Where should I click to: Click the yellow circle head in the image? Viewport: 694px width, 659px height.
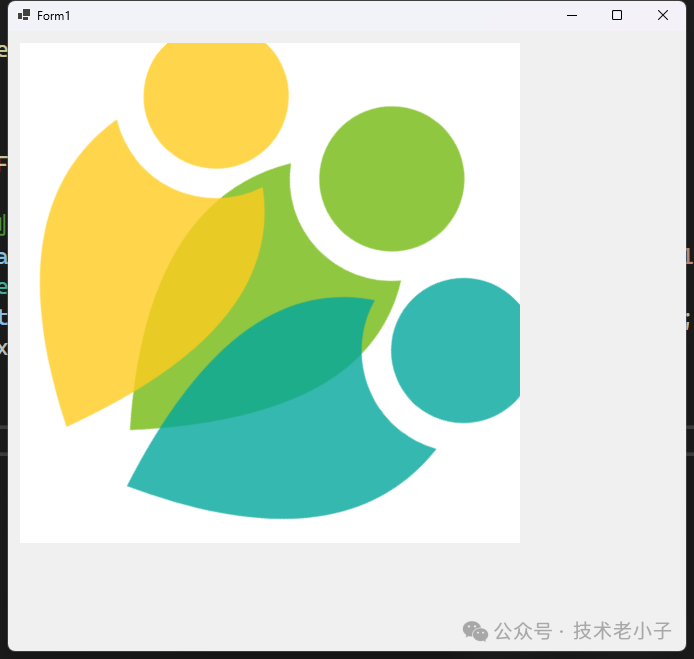click(216, 96)
